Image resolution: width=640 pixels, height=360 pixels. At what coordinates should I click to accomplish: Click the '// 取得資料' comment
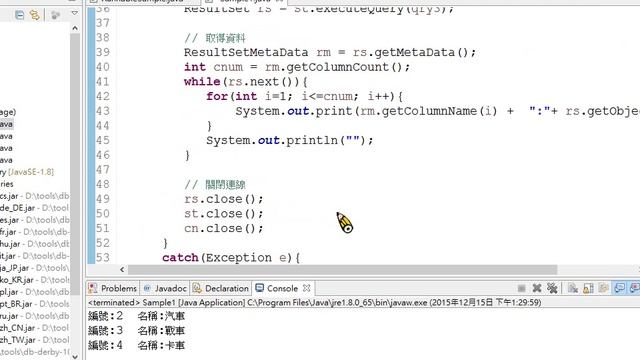(x=215, y=38)
